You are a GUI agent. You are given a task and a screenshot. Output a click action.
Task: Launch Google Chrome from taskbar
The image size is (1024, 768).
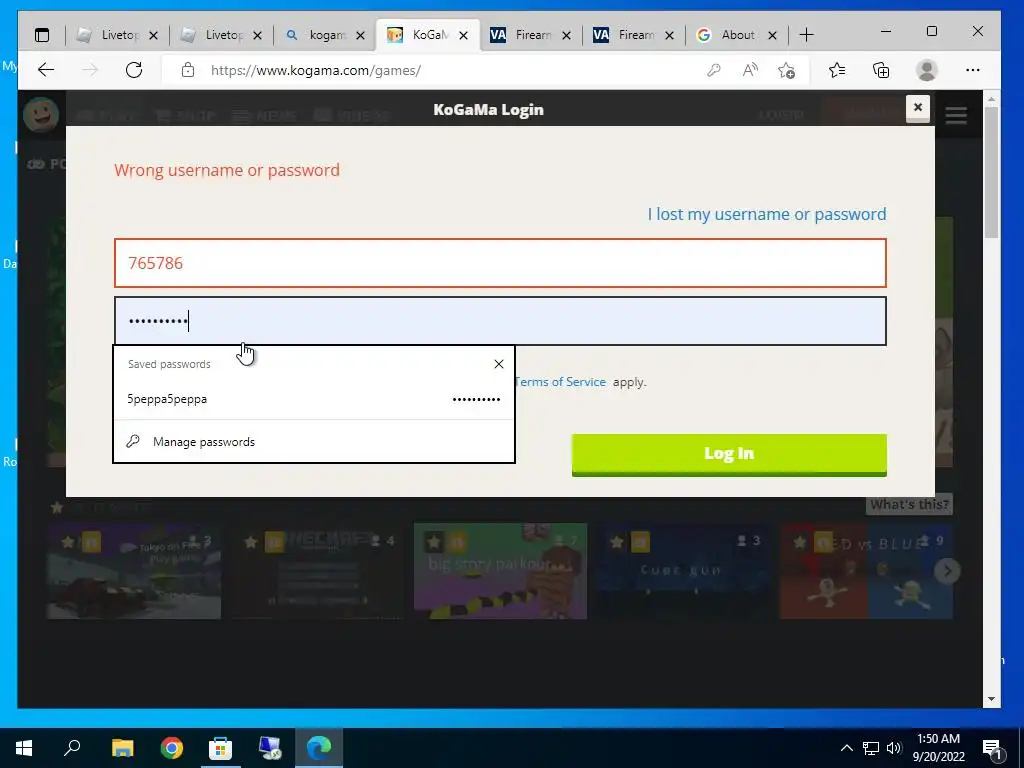(x=172, y=748)
